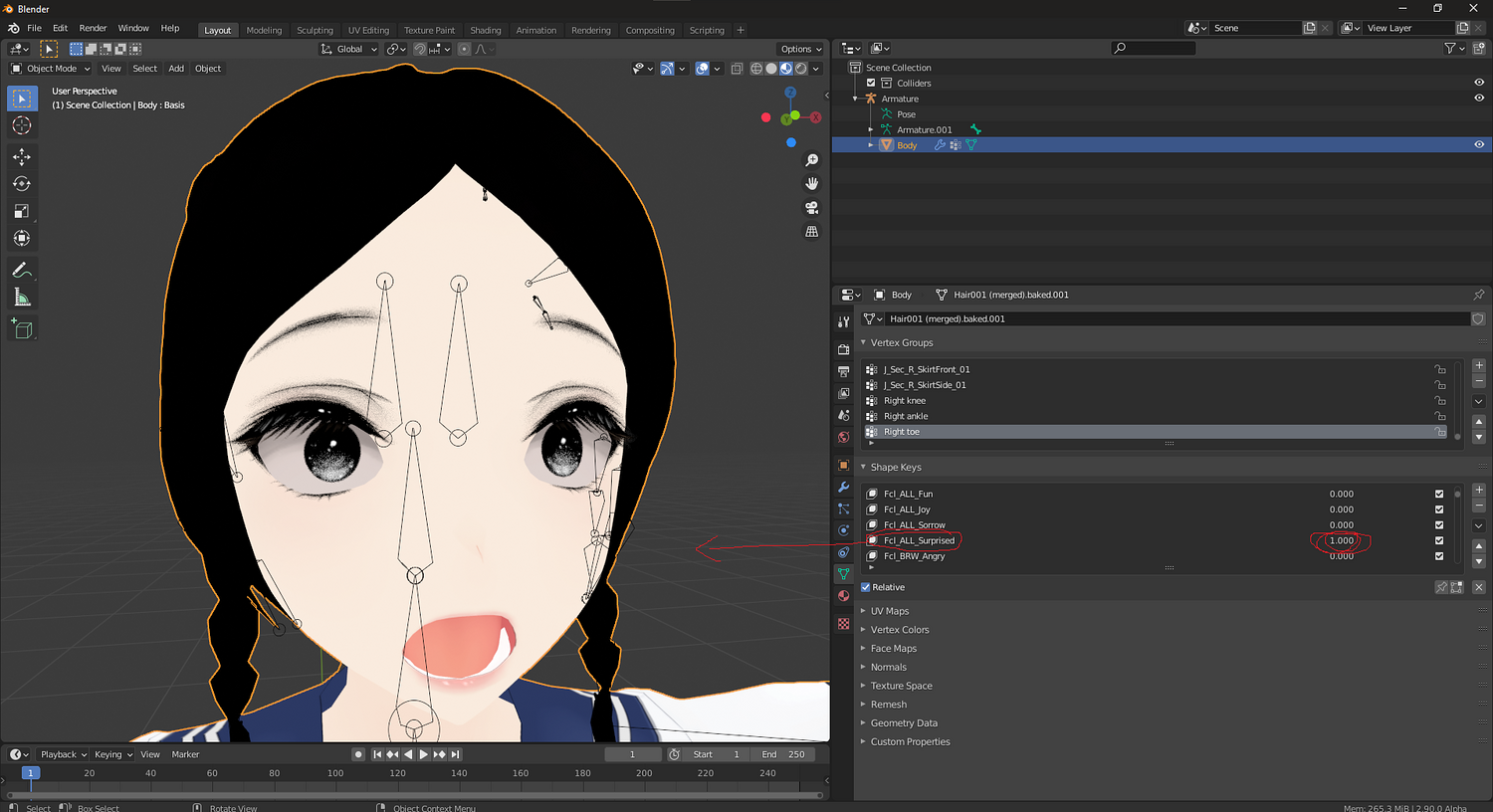Expand the Geometry Data panel
Image resolution: width=1493 pixels, height=812 pixels.
(x=904, y=723)
